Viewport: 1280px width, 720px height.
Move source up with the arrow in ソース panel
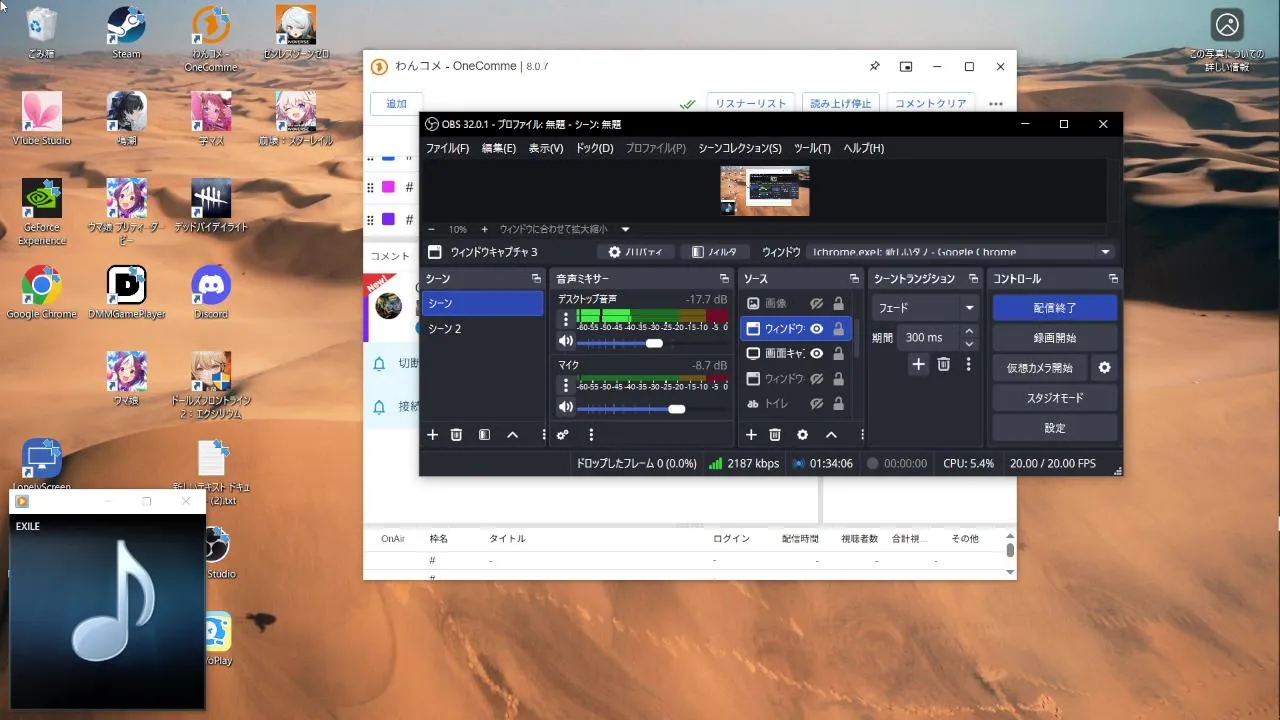click(x=830, y=435)
